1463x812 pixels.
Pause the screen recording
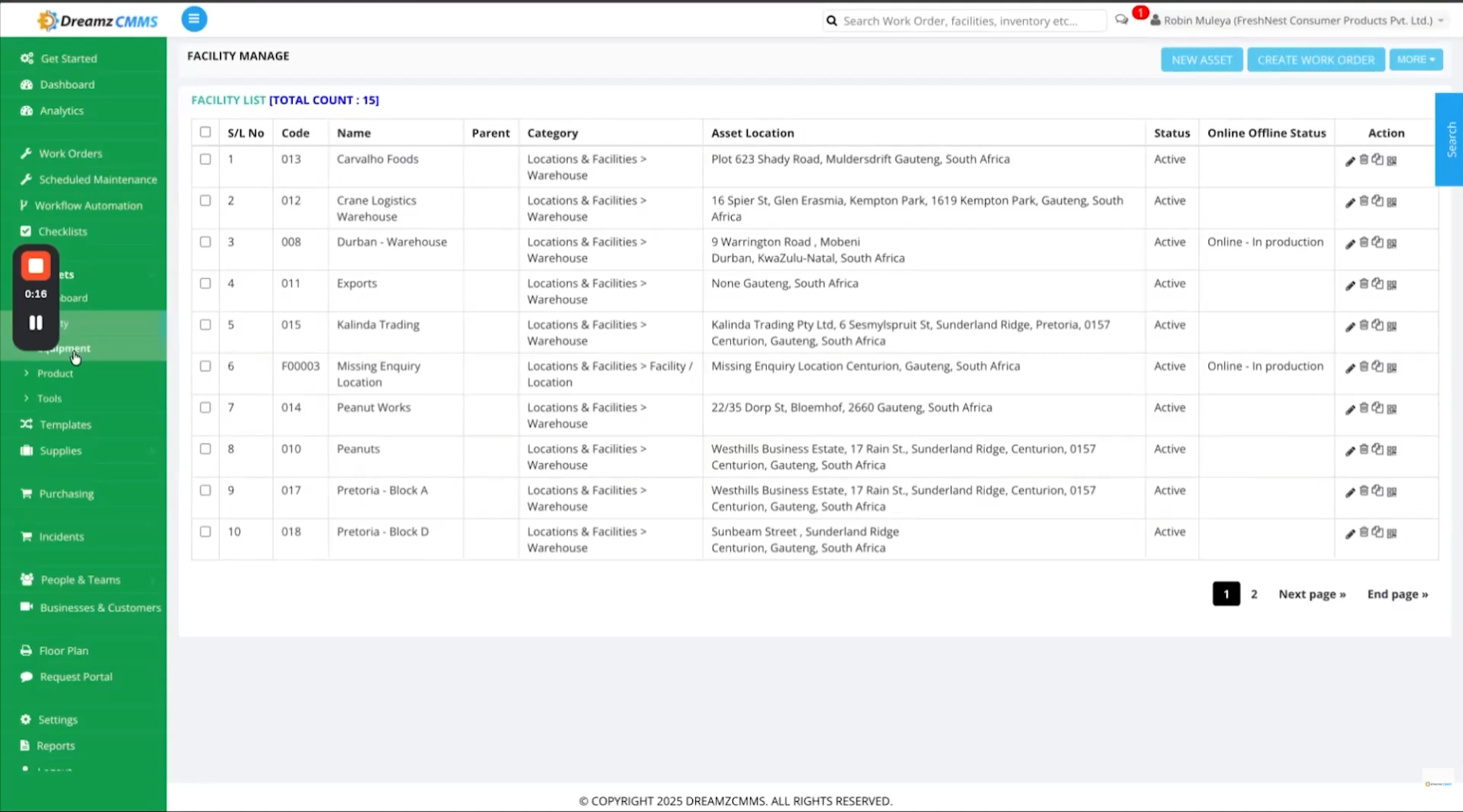(36, 323)
